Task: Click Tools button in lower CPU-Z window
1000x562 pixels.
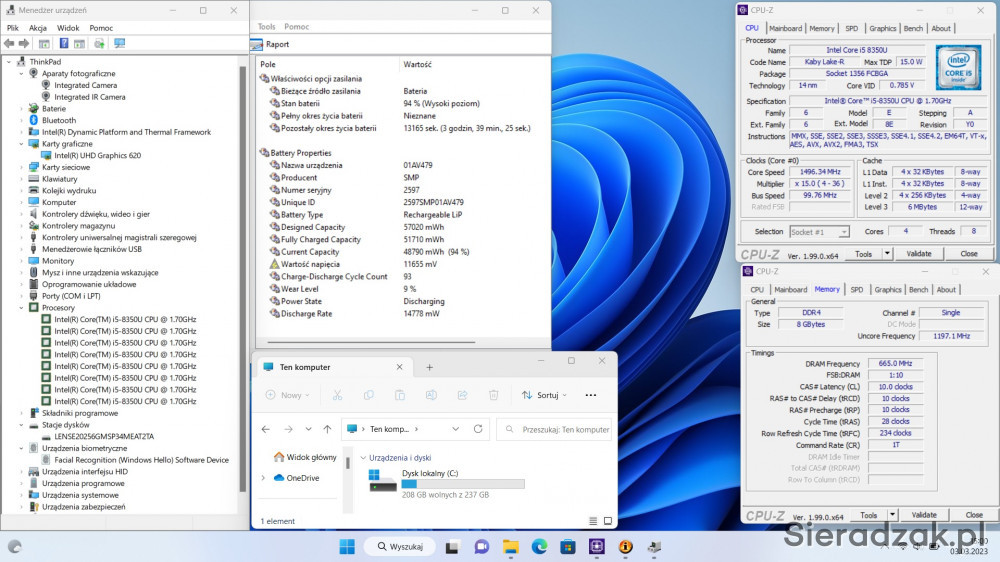Action: (869, 515)
